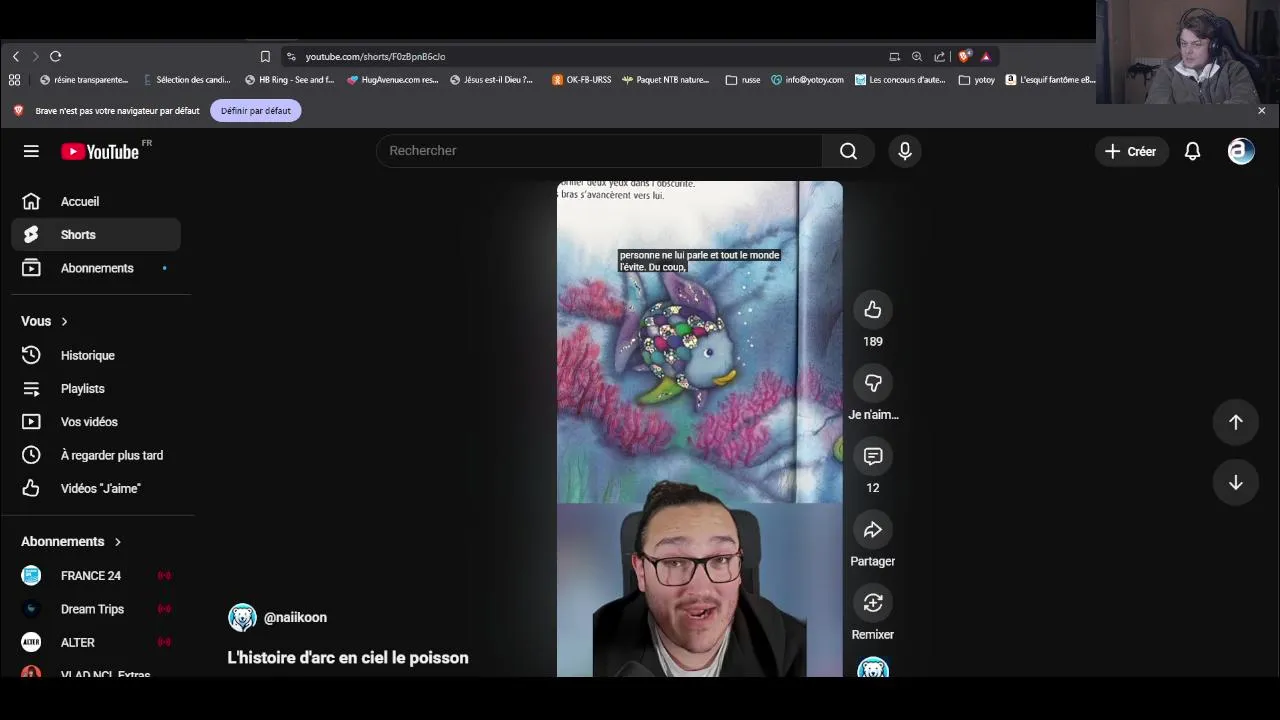The image size is (1280, 720).
Task: Open the Dream Trips subscription channel
Action: pyautogui.click(x=96, y=609)
